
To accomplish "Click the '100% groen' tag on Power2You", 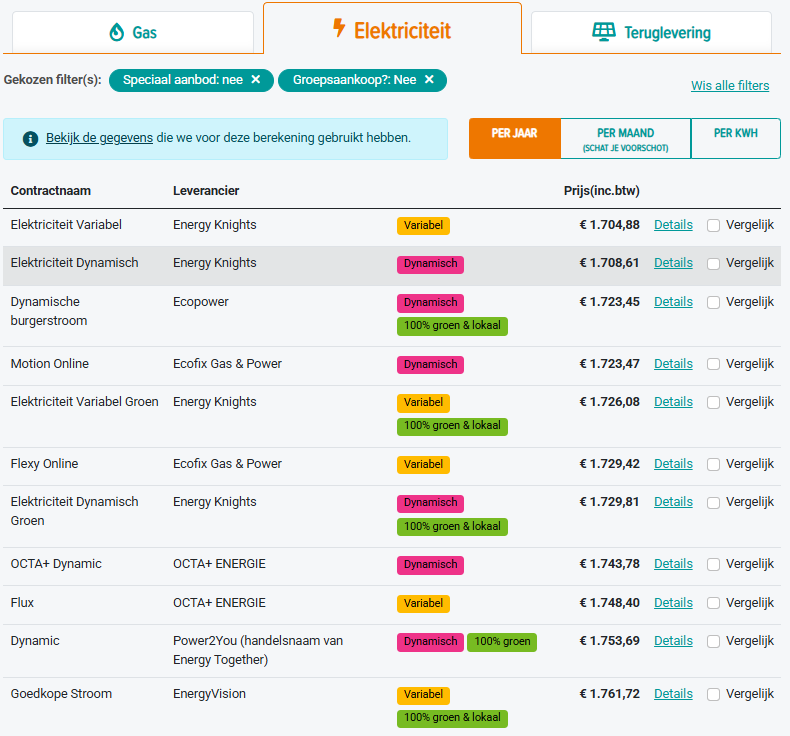I will click(502, 642).
